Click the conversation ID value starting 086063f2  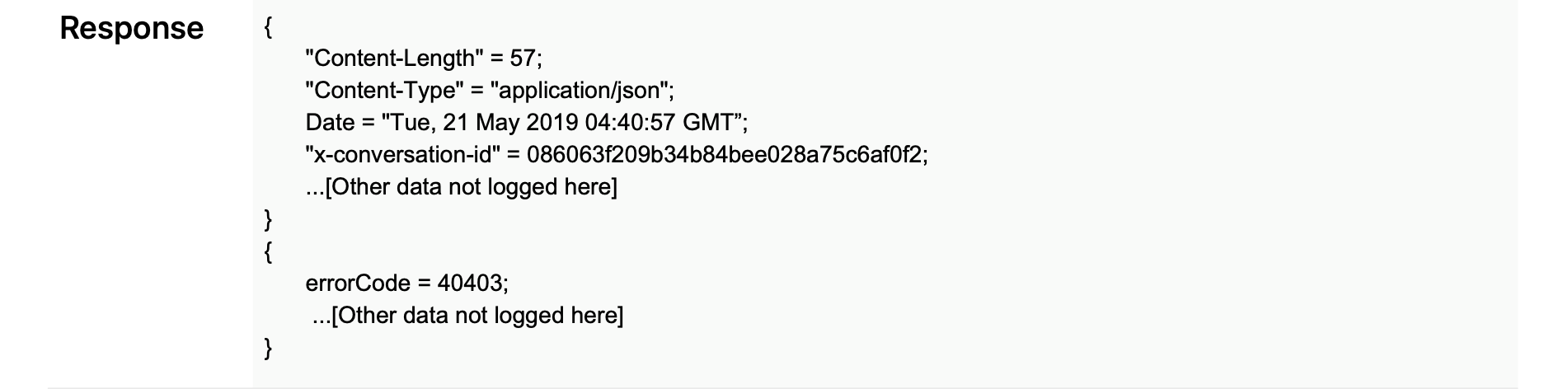(725, 155)
